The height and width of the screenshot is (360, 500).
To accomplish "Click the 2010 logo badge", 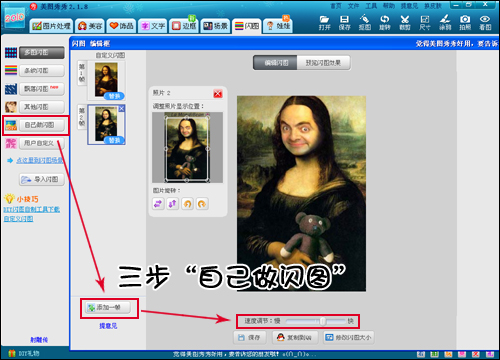I will (x=15, y=18).
